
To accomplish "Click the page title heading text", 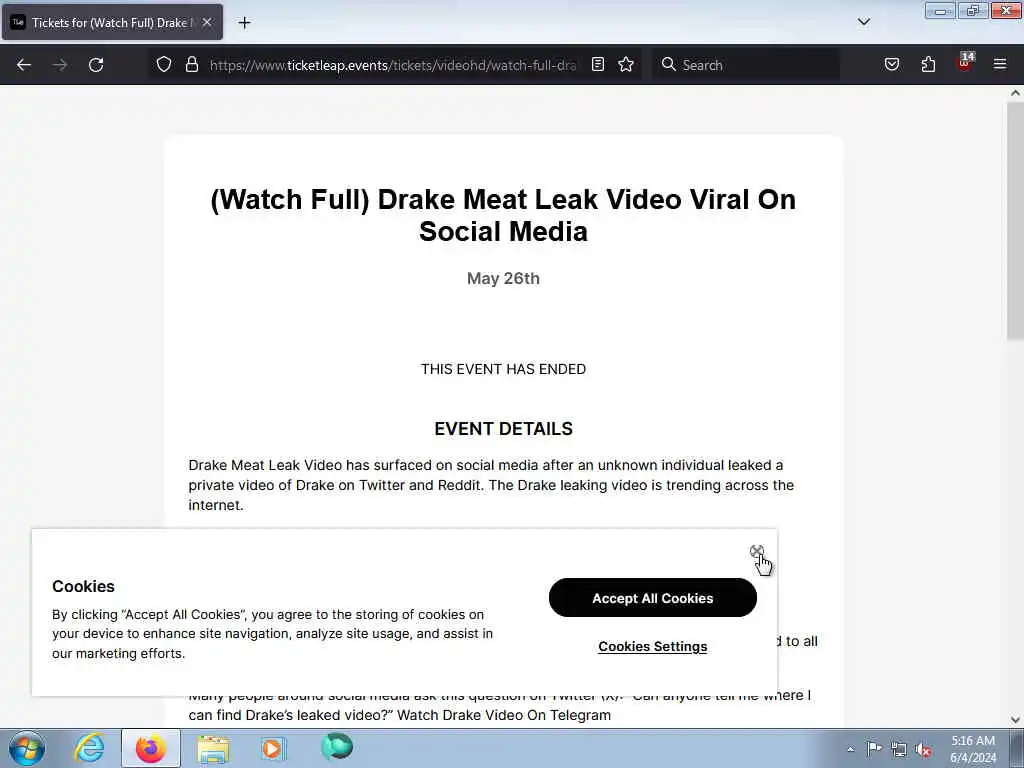I will point(503,216).
